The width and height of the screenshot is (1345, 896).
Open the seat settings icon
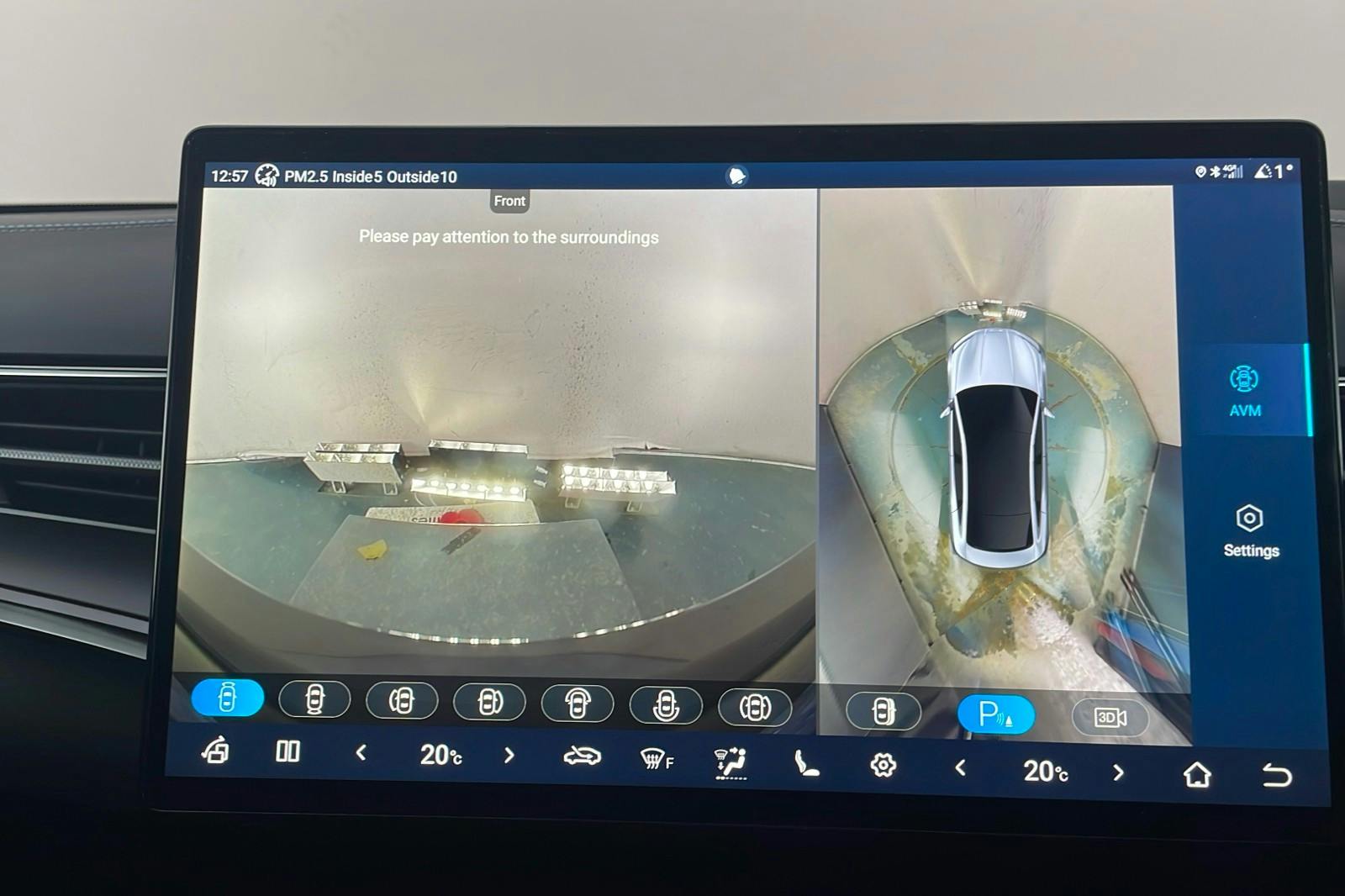[806, 763]
